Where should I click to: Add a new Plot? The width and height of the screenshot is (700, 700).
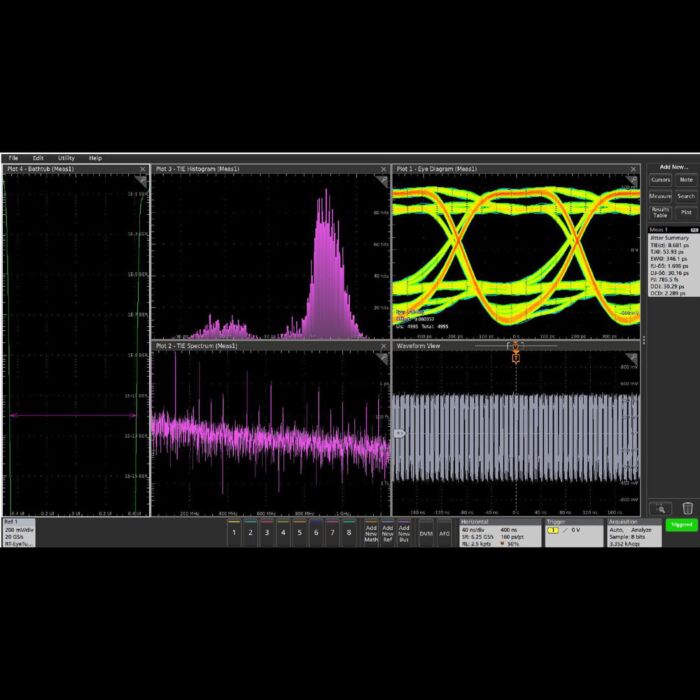click(x=686, y=212)
